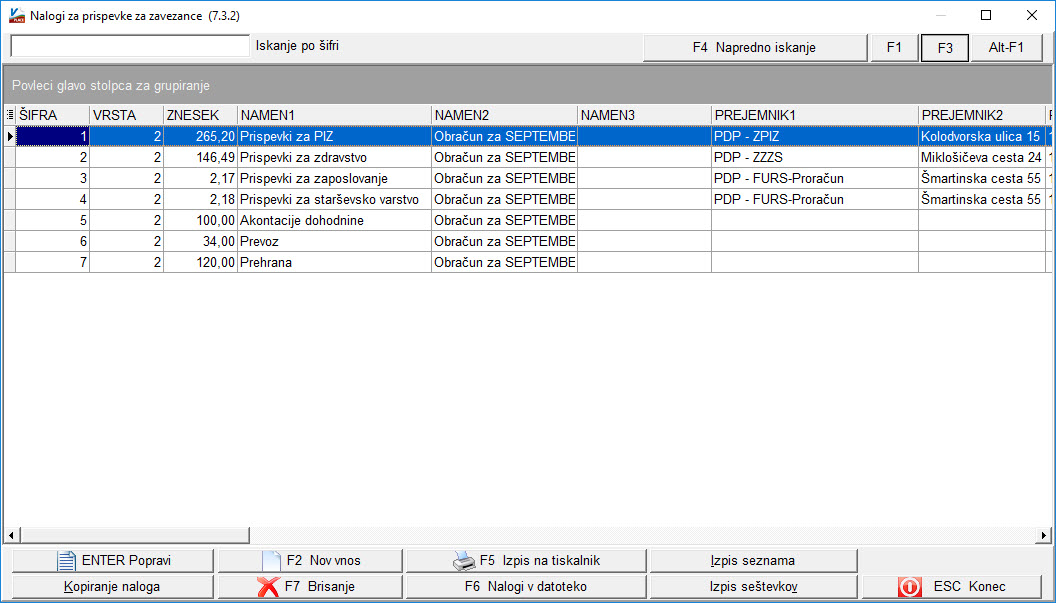This screenshot has height=603, width=1056.
Task: Click the horizontal scrollbar right arrow
Action: [x=1045, y=536]
